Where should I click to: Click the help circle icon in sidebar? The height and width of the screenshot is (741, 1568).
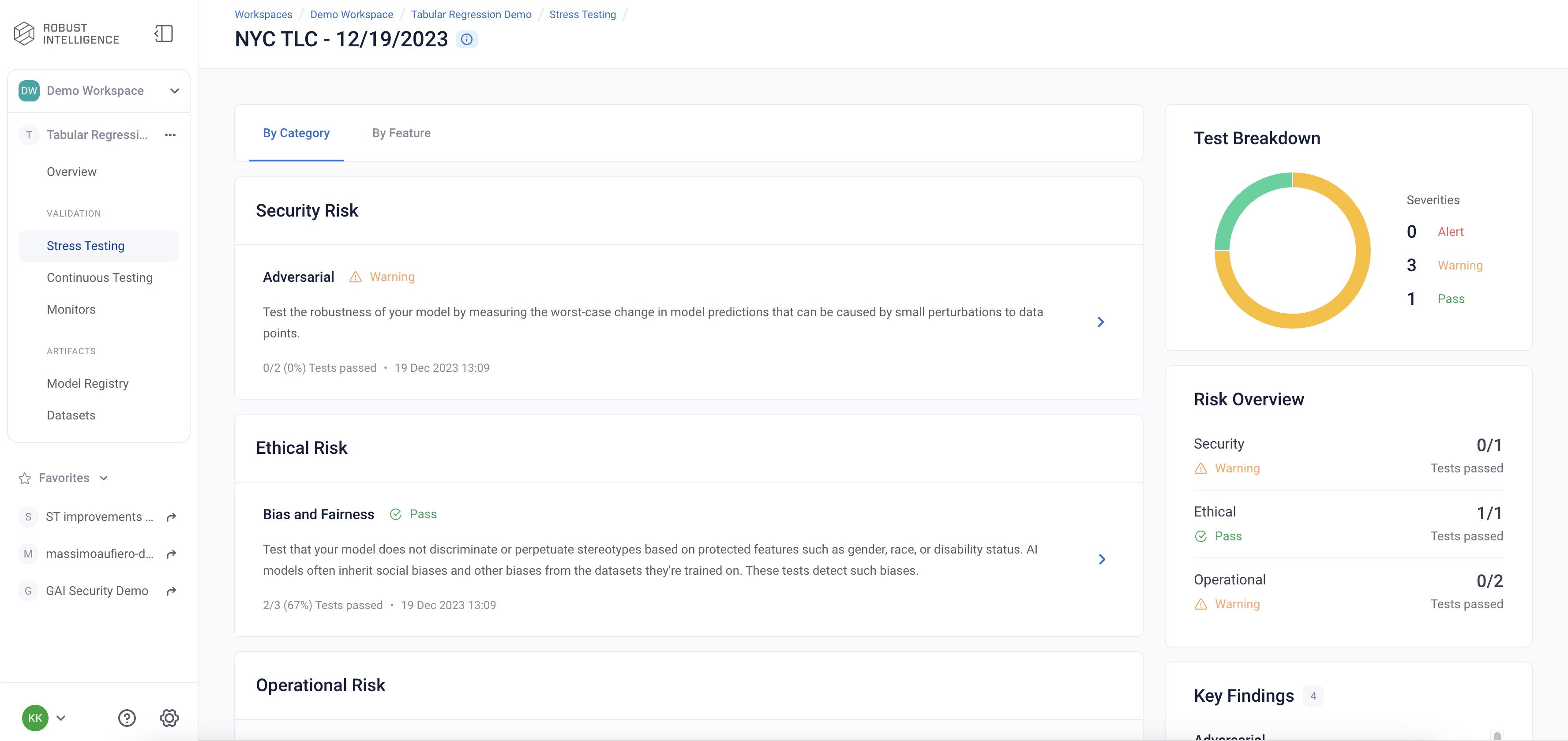pyautogui.click(x=127, y=717)
